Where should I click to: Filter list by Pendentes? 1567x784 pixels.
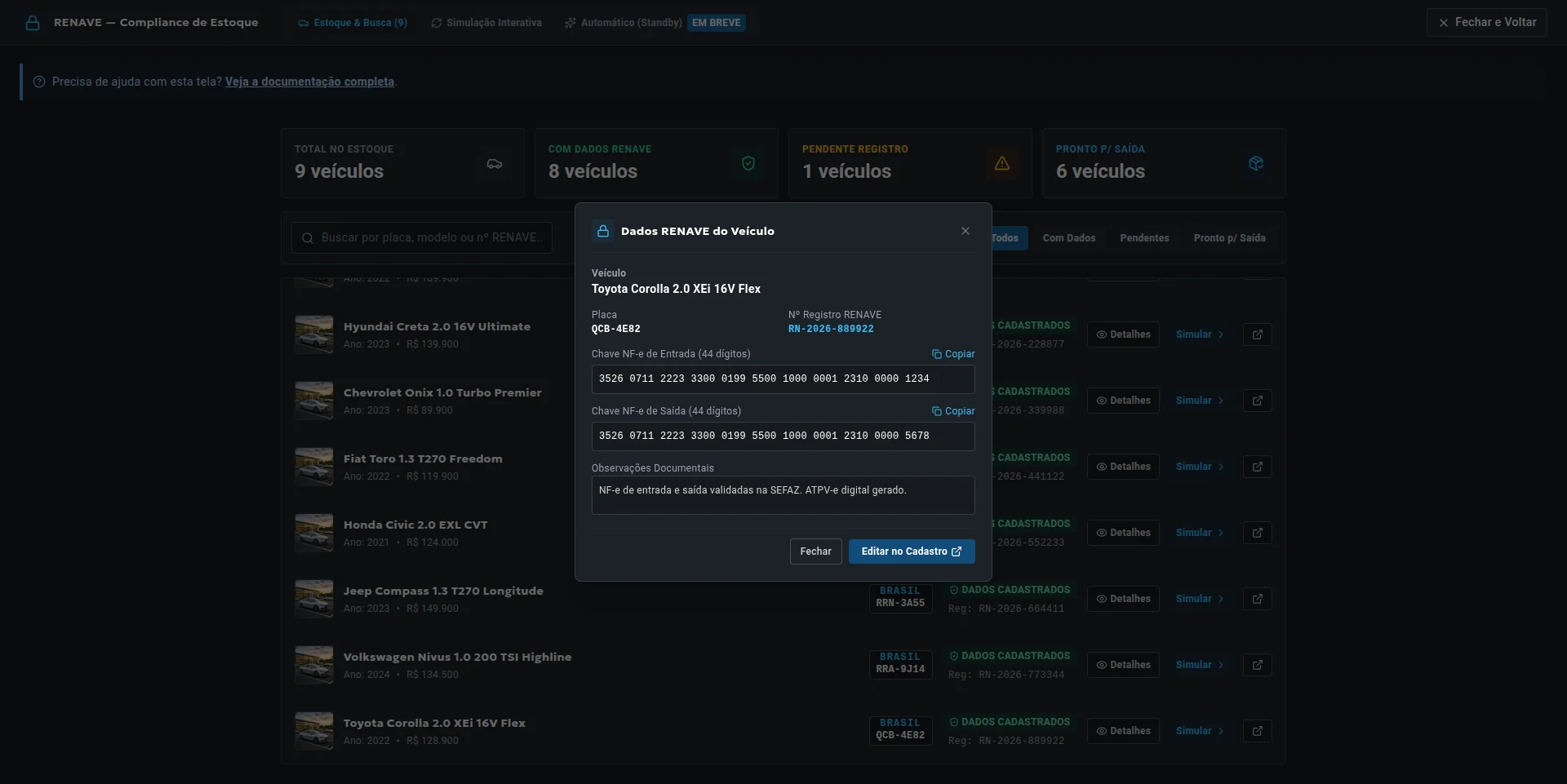(1144, 238)
